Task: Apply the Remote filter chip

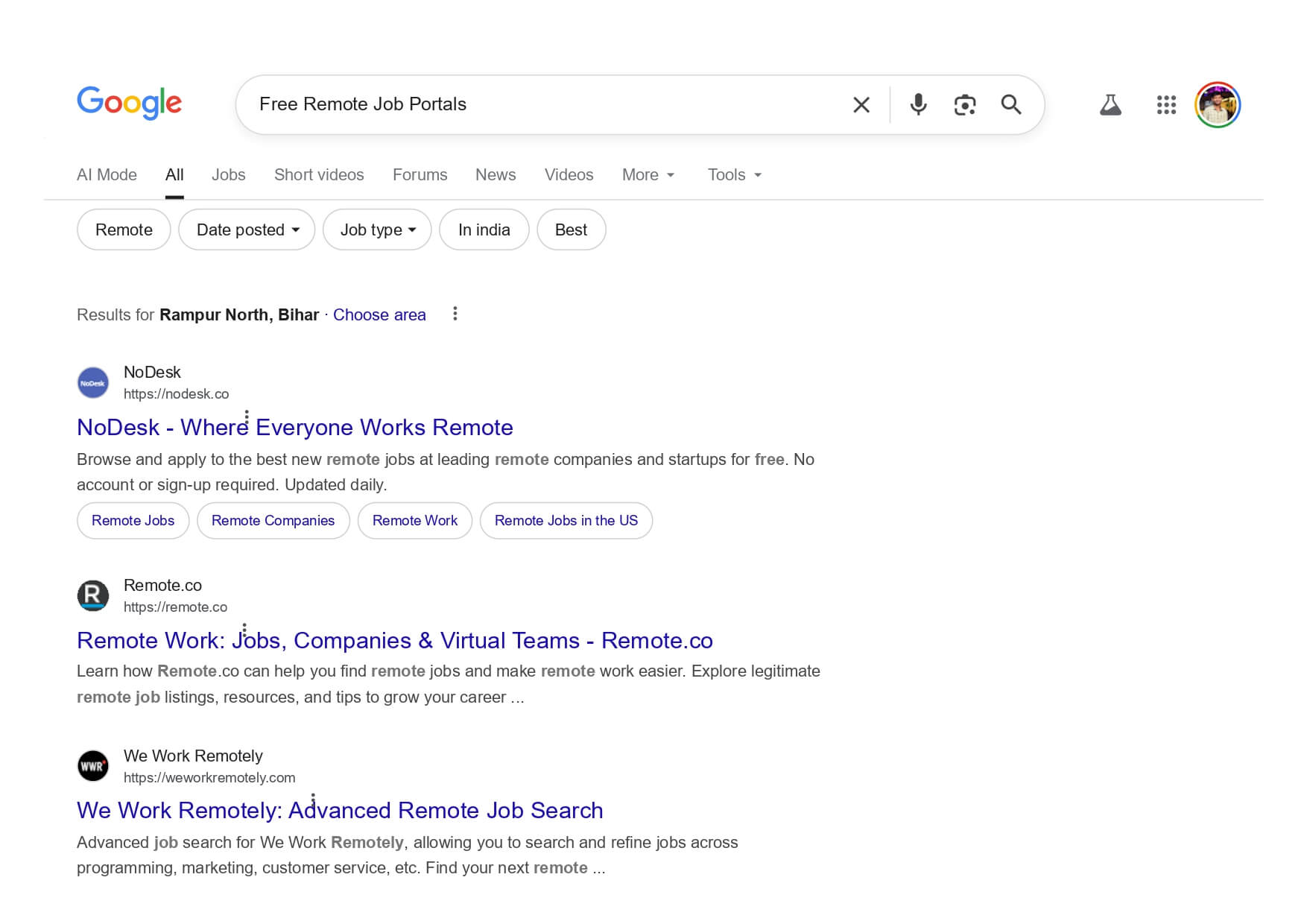Action: pyautogui.click(x=124, y=230)
